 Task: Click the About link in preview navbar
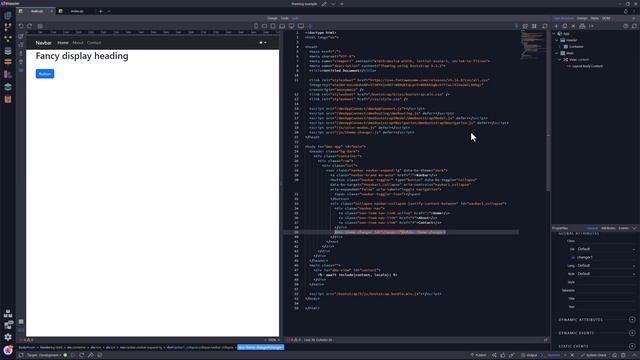pyautogui.click(x=78, y=42)
